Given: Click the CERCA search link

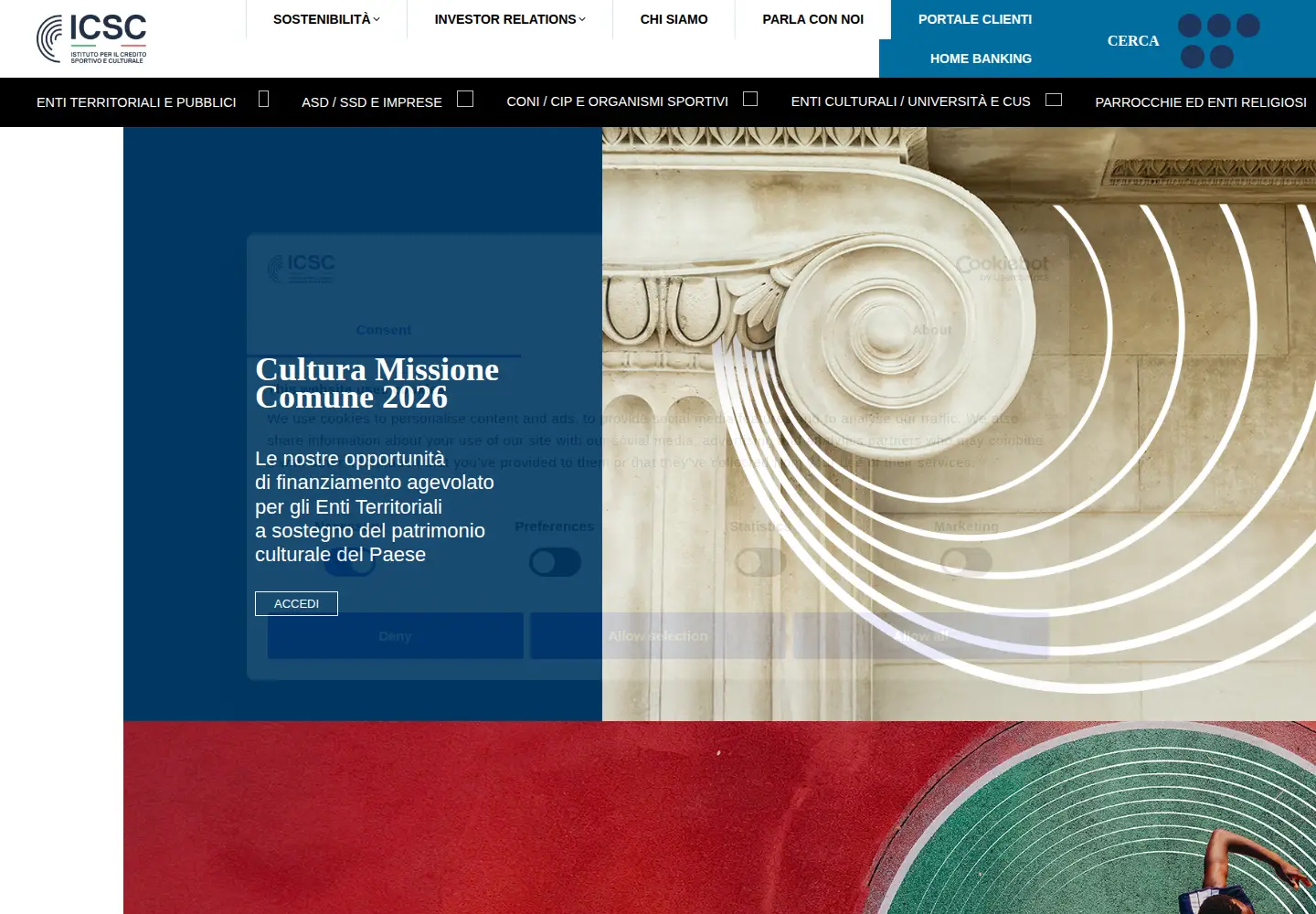Looking at the screenshot, I should 1133,40.
